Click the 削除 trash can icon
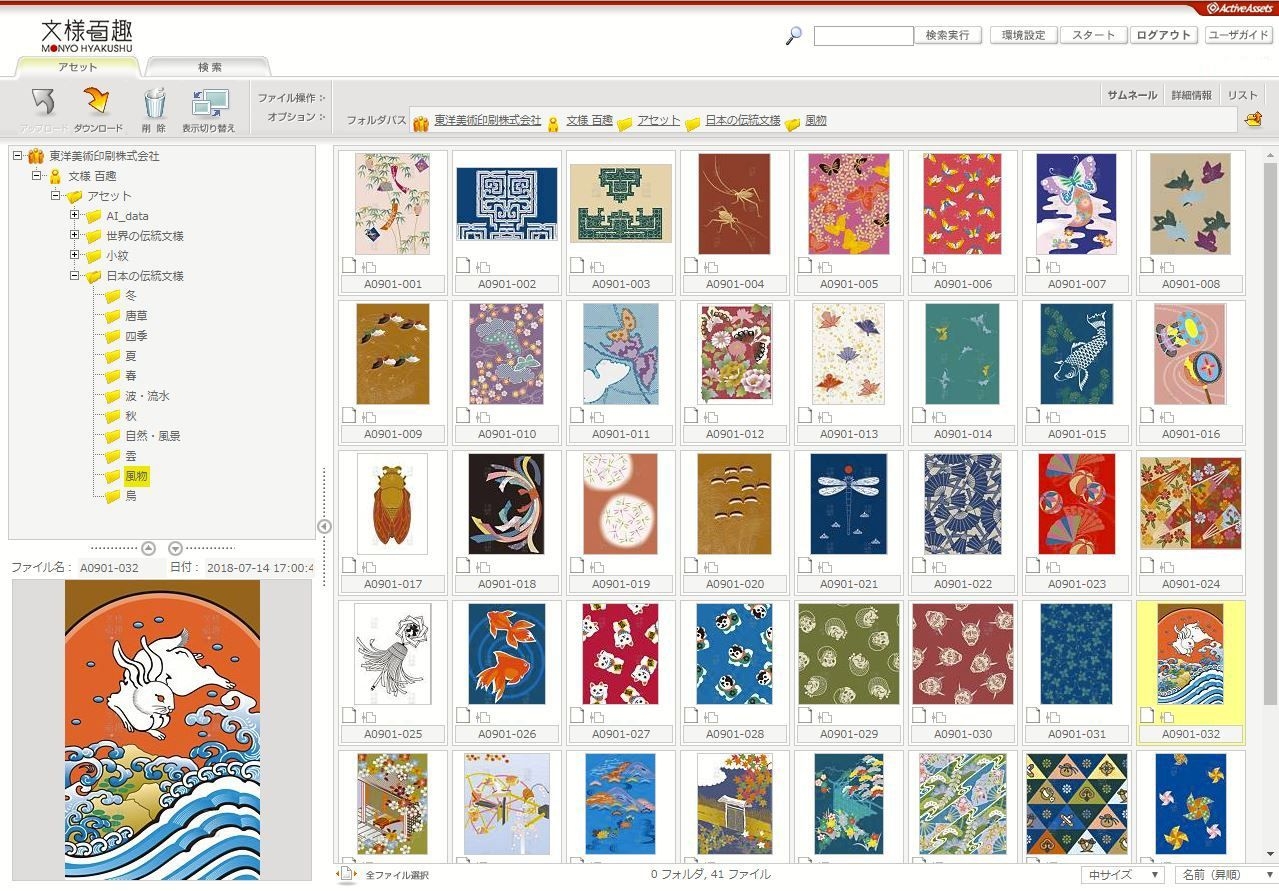Screen dimensions: 1279x891 [154, 103]
